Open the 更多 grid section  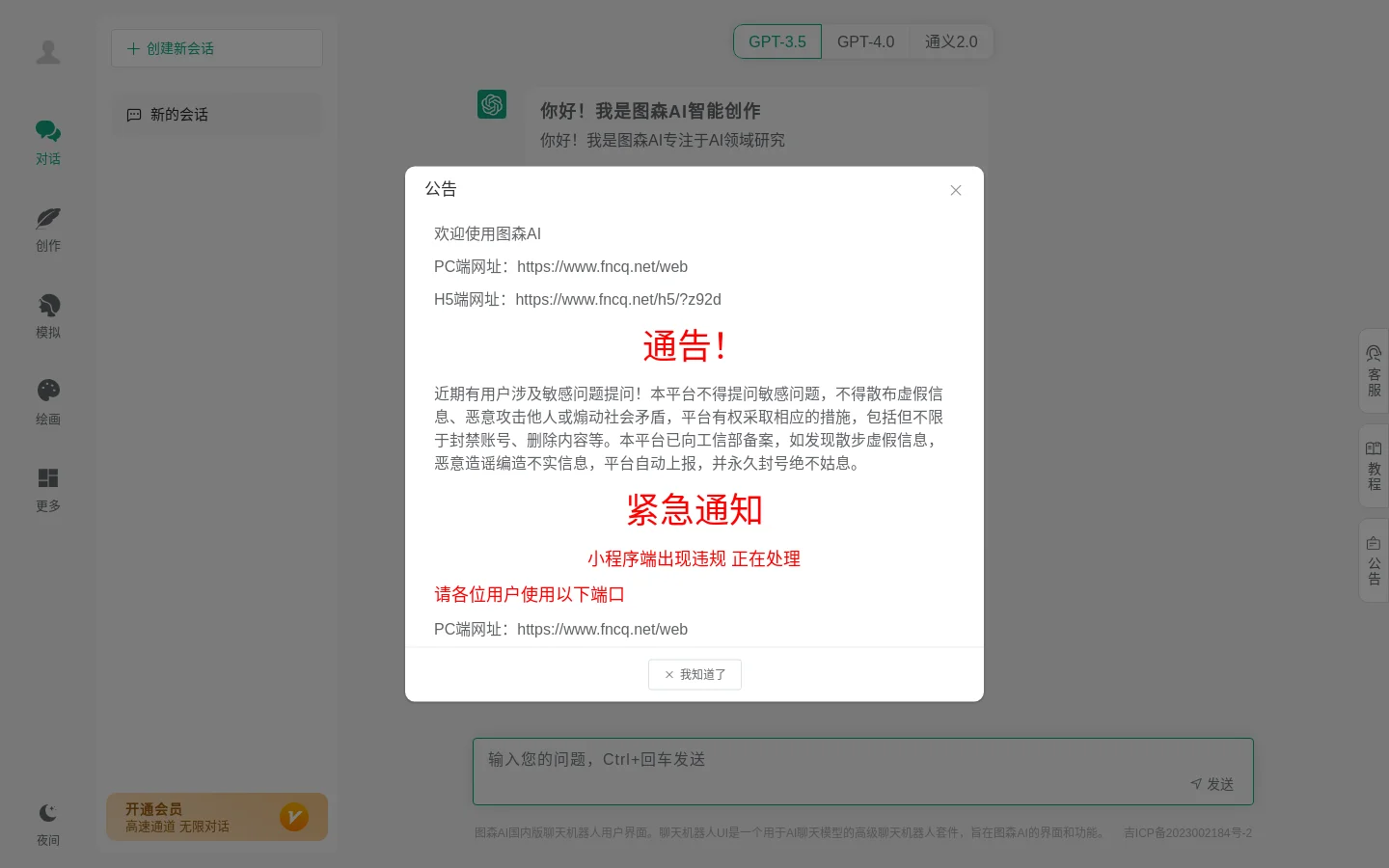point(48,490)
